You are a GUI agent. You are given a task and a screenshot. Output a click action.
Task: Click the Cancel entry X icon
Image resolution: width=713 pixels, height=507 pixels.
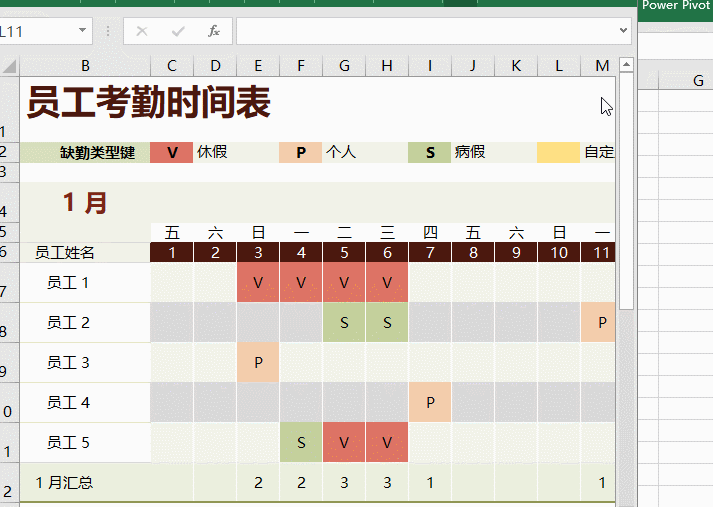(x=142, y=31)
